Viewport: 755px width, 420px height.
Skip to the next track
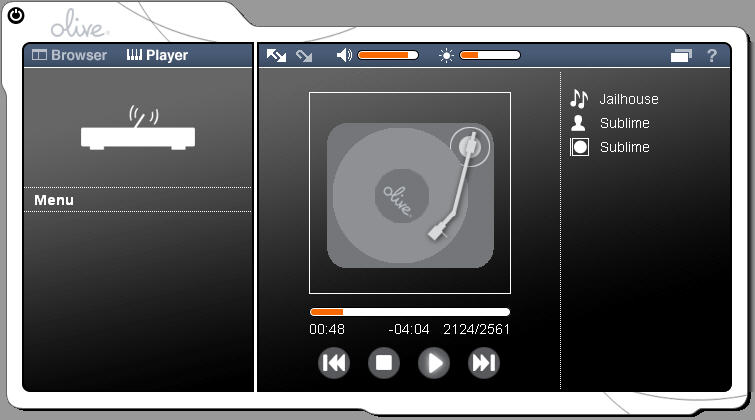pos(484,363)
